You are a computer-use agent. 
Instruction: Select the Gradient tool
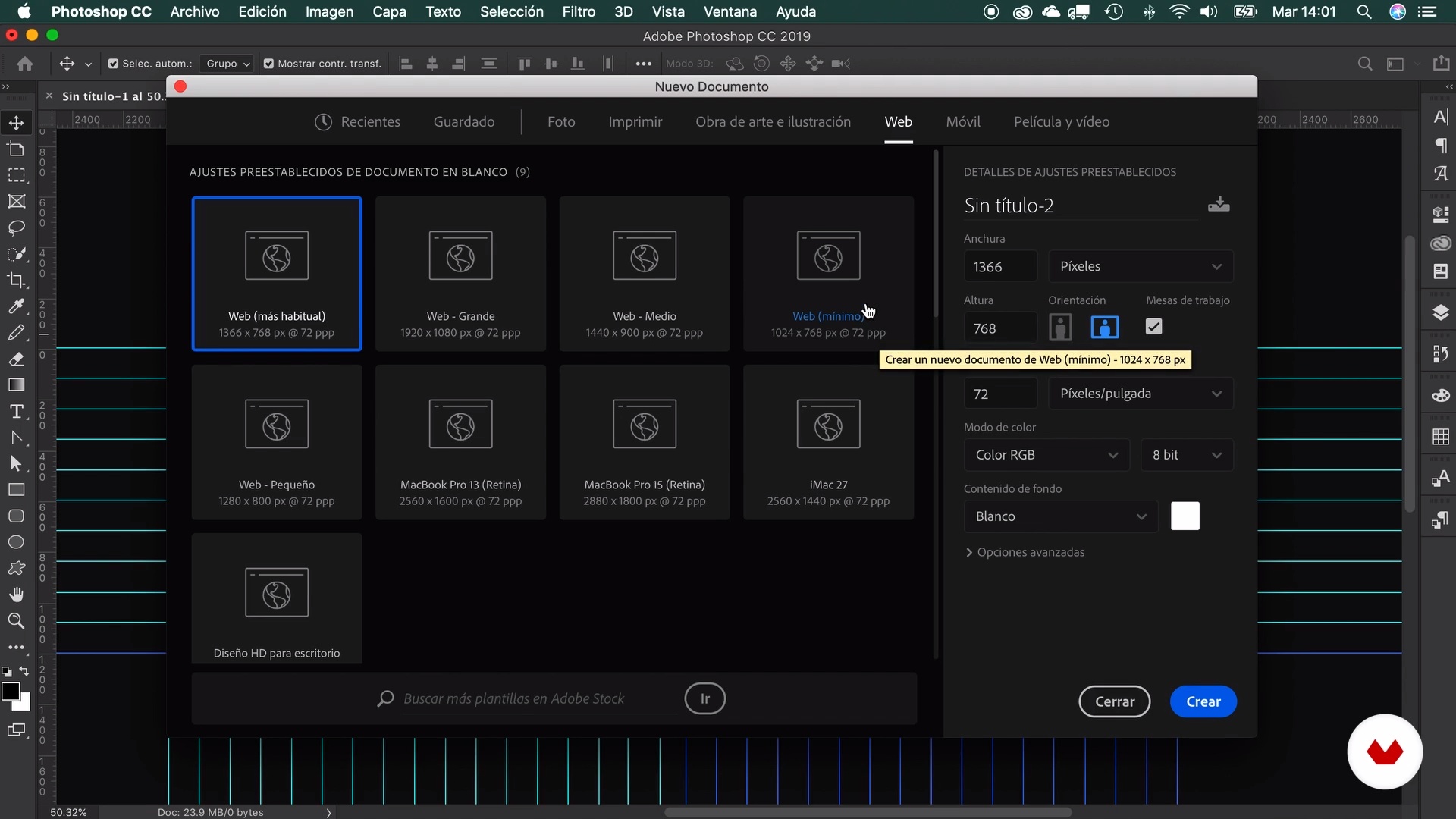[16, 384]
